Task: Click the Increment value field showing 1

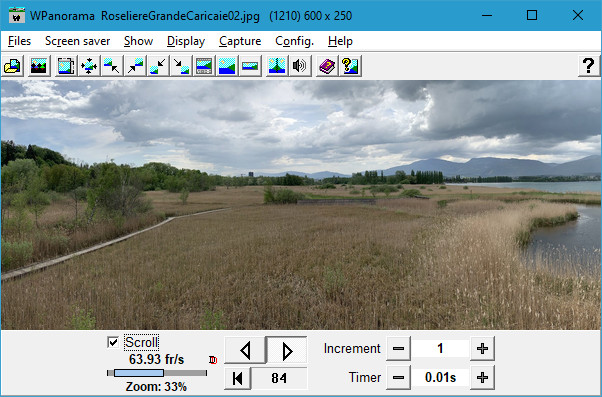Action: 440,349
